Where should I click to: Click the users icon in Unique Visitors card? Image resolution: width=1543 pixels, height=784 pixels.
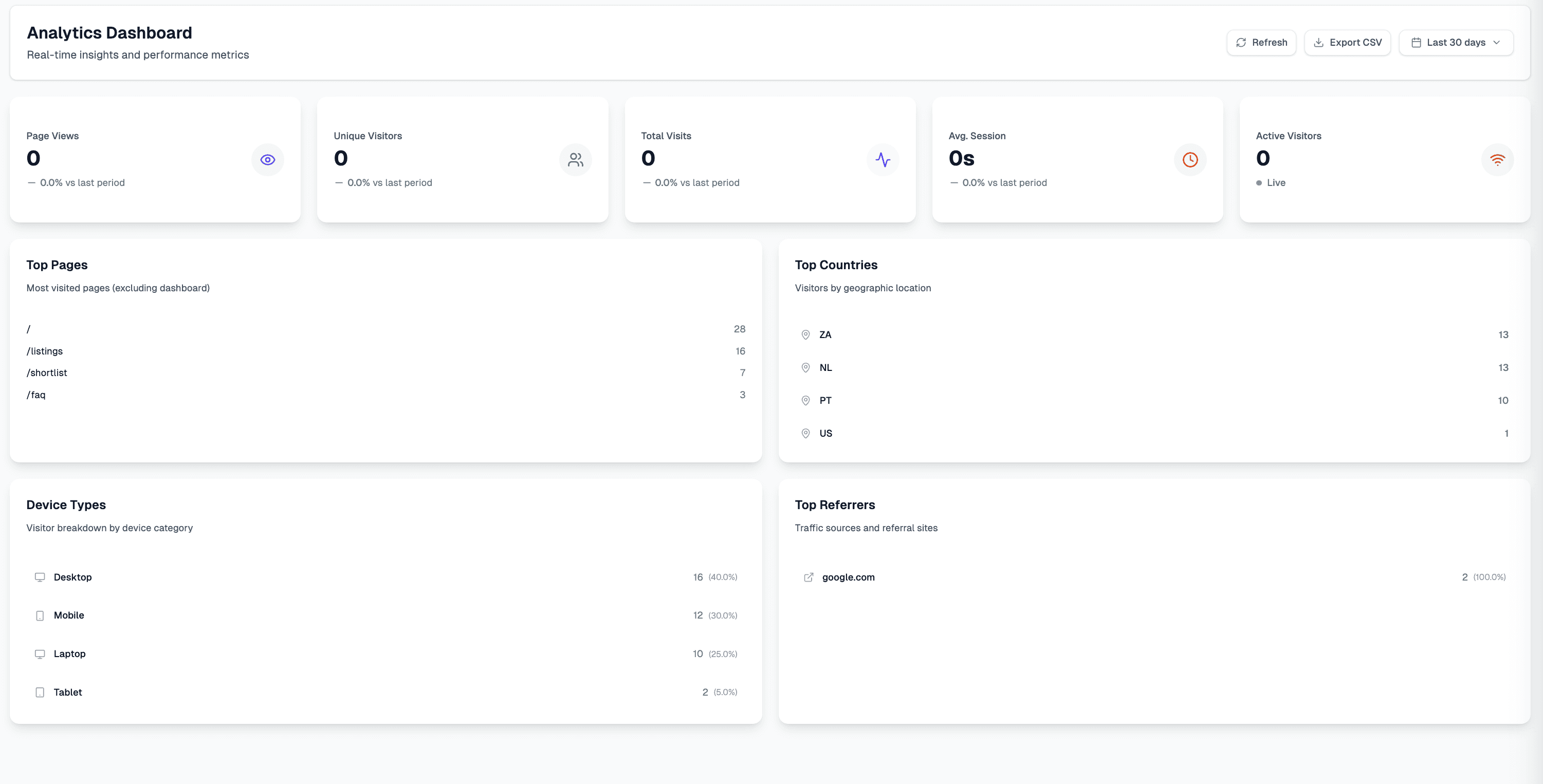click(x=575, y=159)
